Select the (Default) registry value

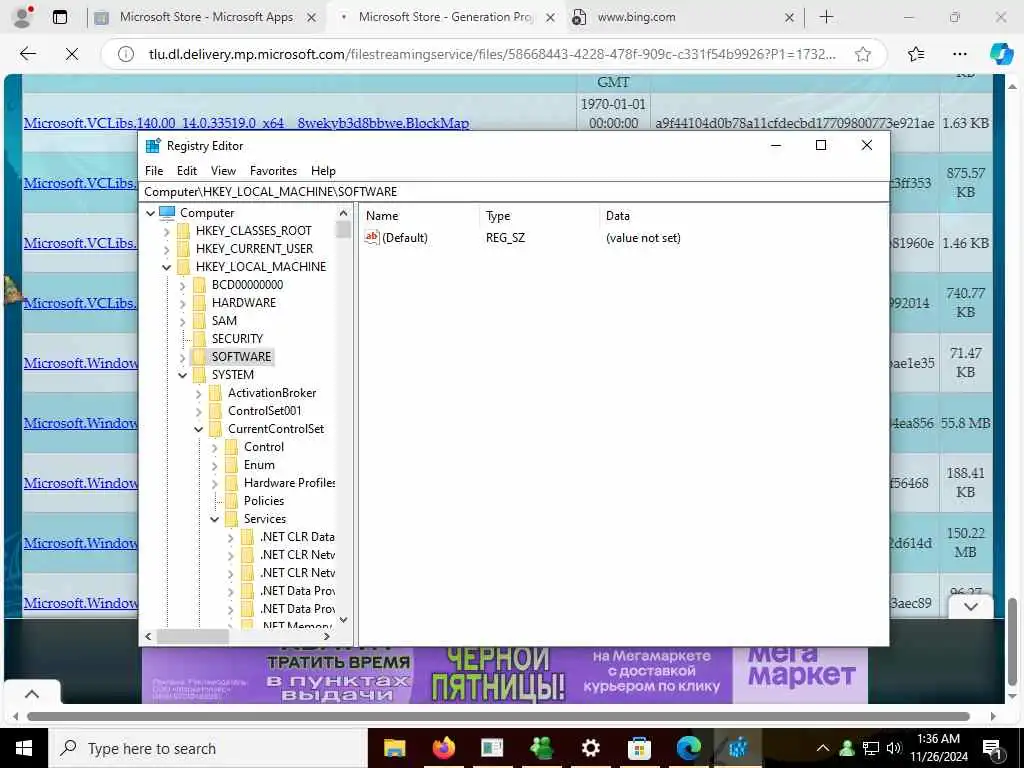405,238
